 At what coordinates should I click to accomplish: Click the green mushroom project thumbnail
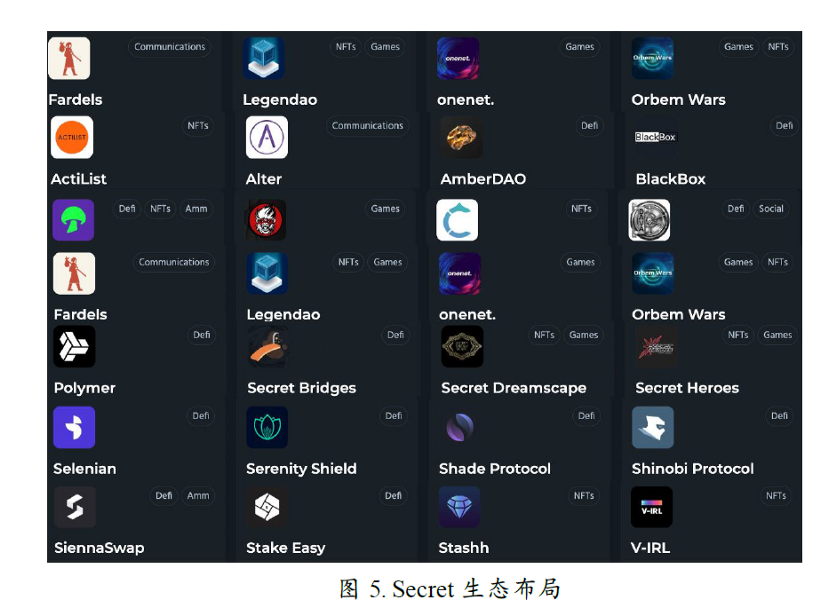[73, 220]
